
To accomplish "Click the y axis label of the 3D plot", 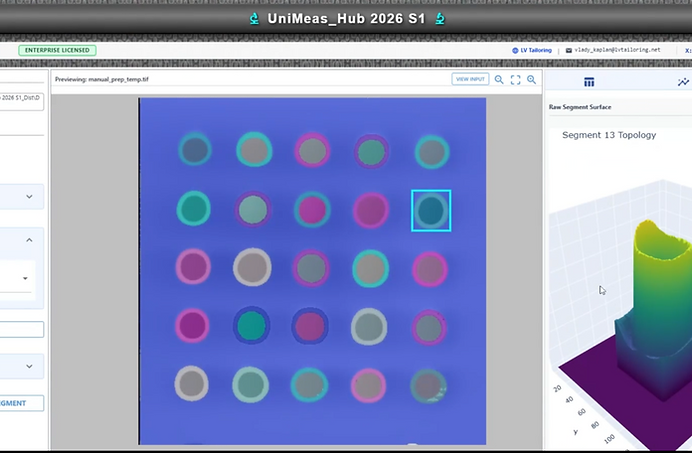I will click(x=575, y=431).
